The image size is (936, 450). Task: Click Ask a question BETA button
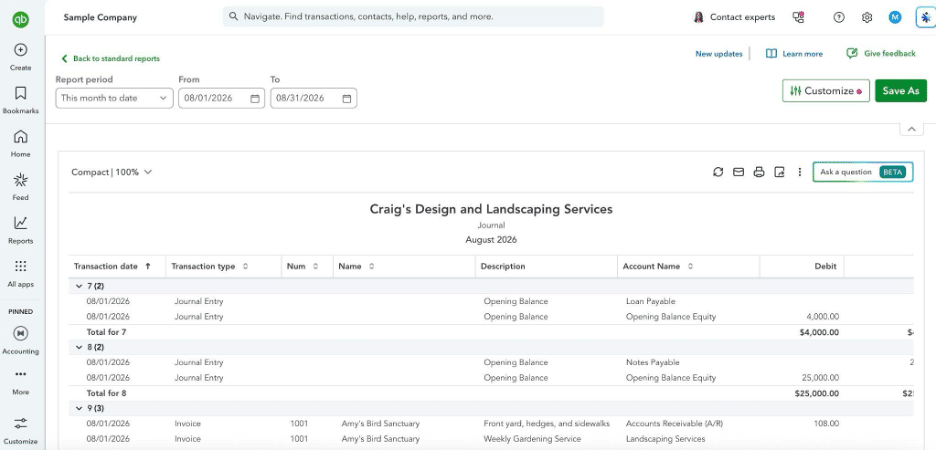click(863, 172)
